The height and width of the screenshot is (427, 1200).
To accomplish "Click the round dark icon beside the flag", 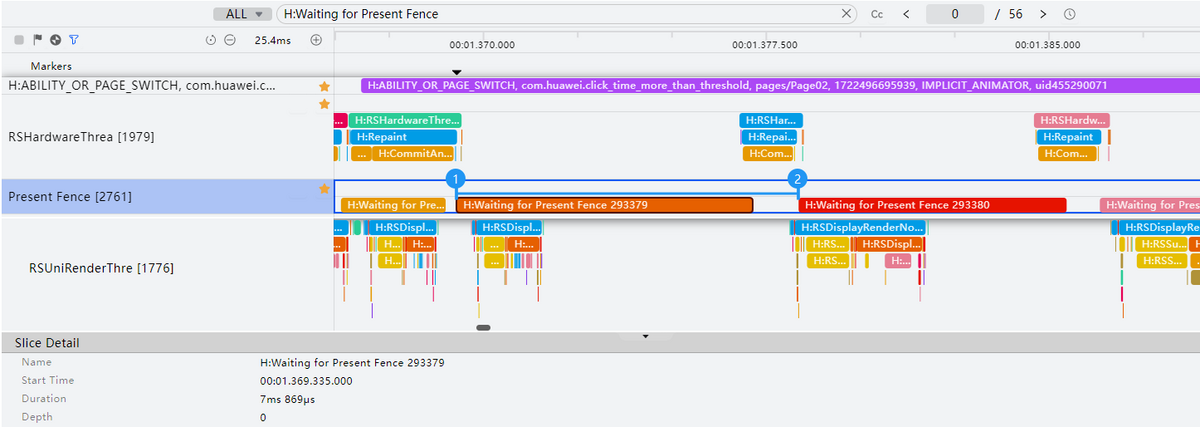I will pos(55,40).
